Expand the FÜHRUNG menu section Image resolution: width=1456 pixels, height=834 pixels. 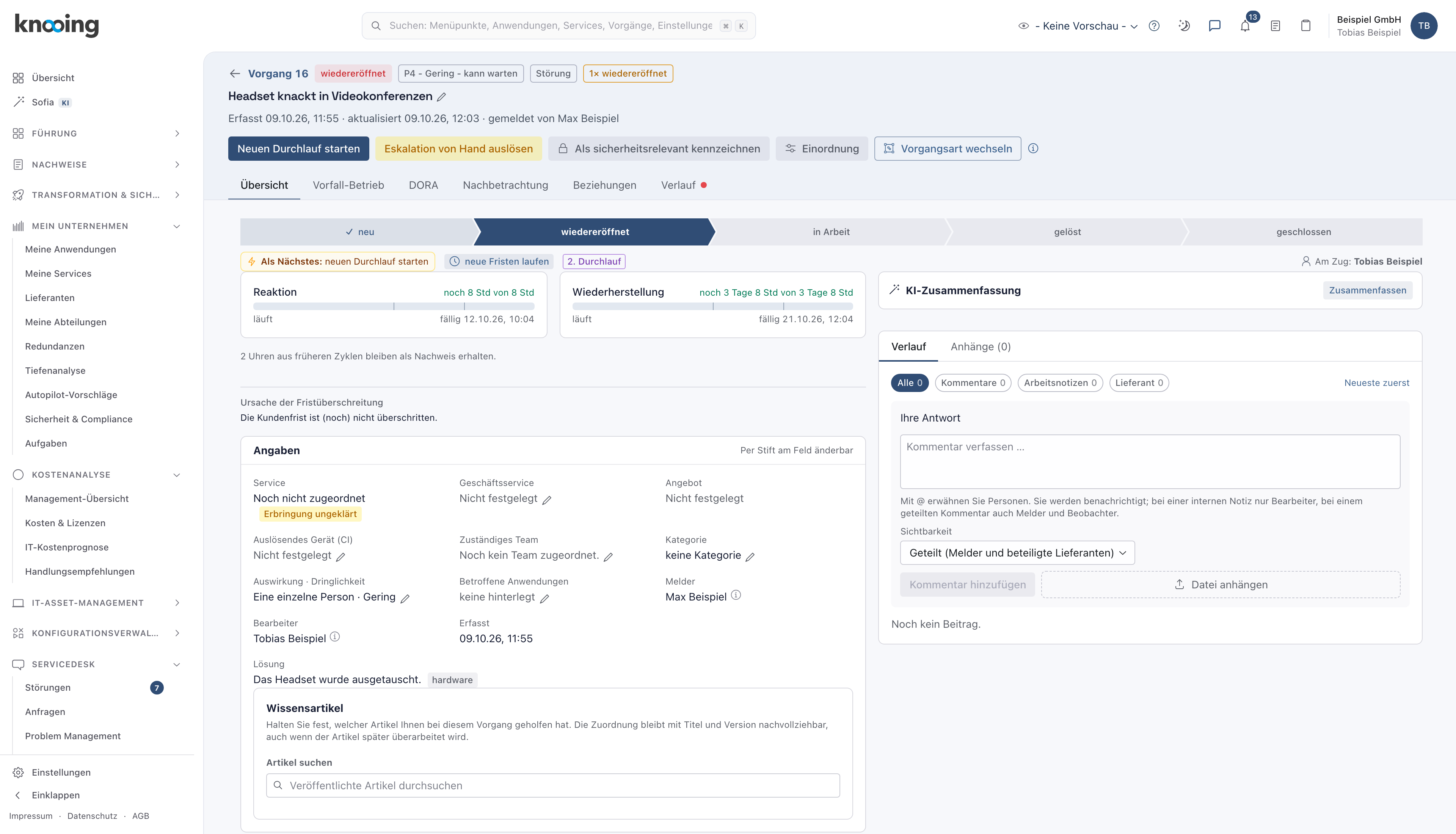(x=96, y=133)
